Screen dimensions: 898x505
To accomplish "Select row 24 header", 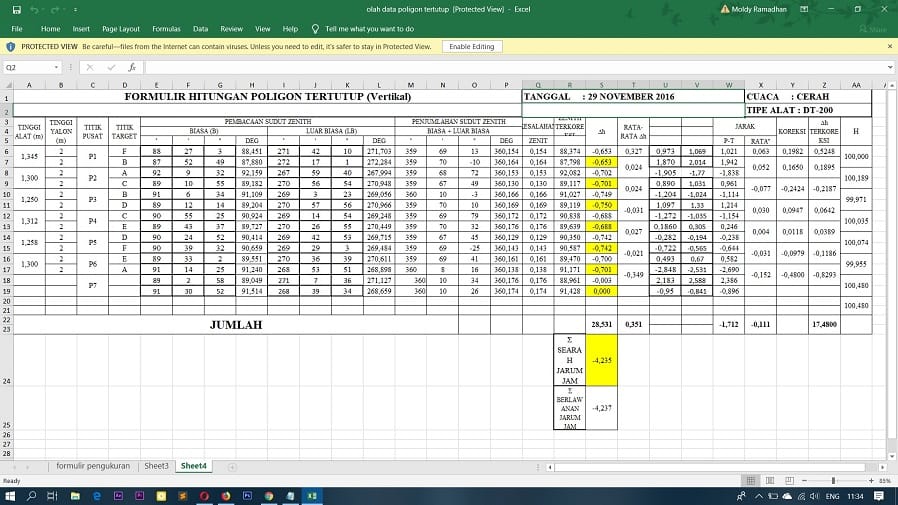I will [6, 361].
